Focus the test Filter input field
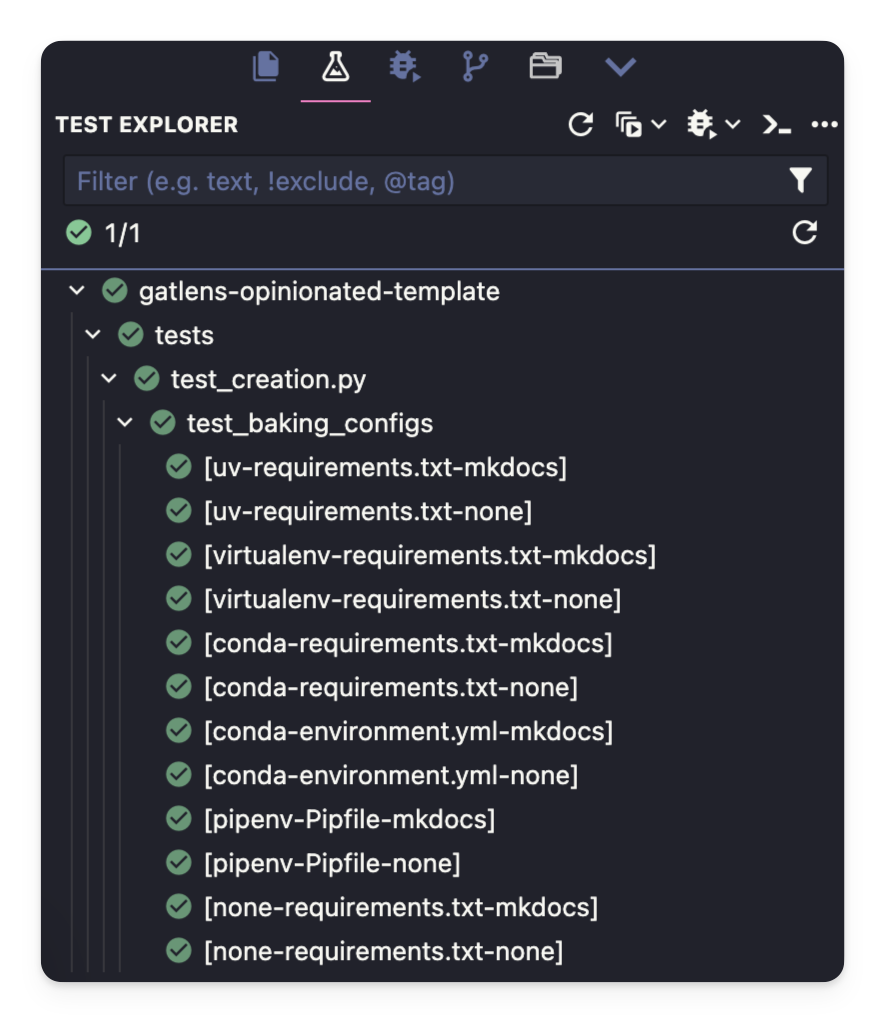Screen dimensions: 885x1023 click(445, 181)
